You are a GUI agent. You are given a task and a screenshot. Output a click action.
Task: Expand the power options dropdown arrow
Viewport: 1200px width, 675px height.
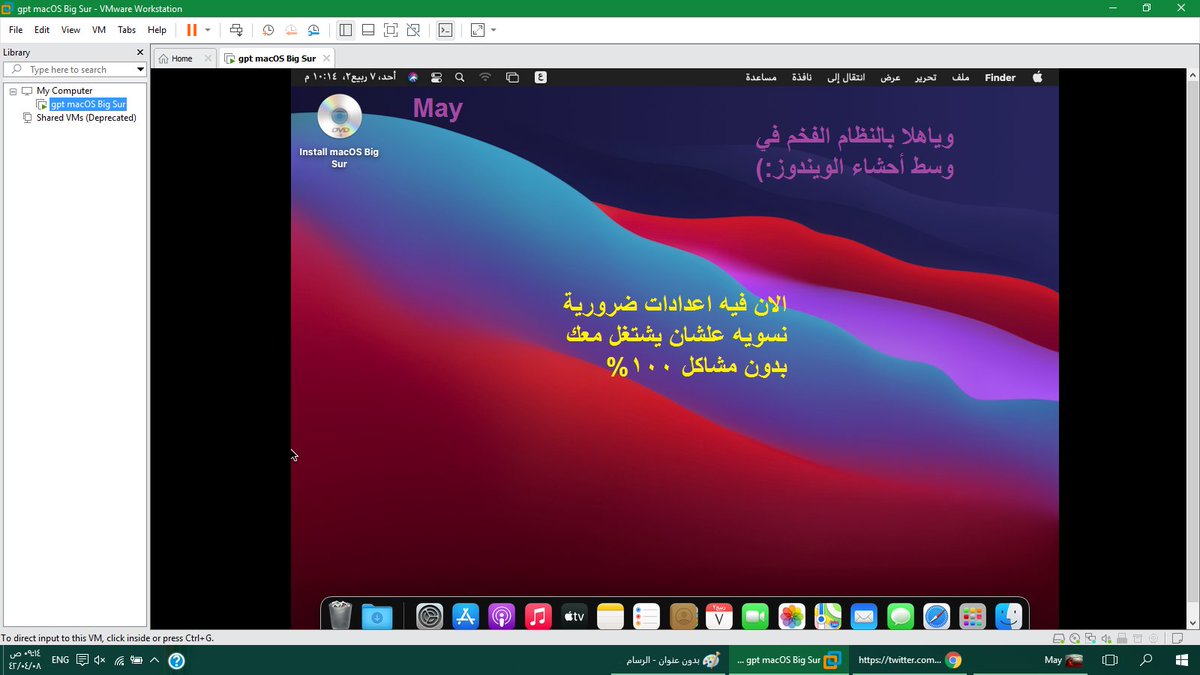[208, 30]
